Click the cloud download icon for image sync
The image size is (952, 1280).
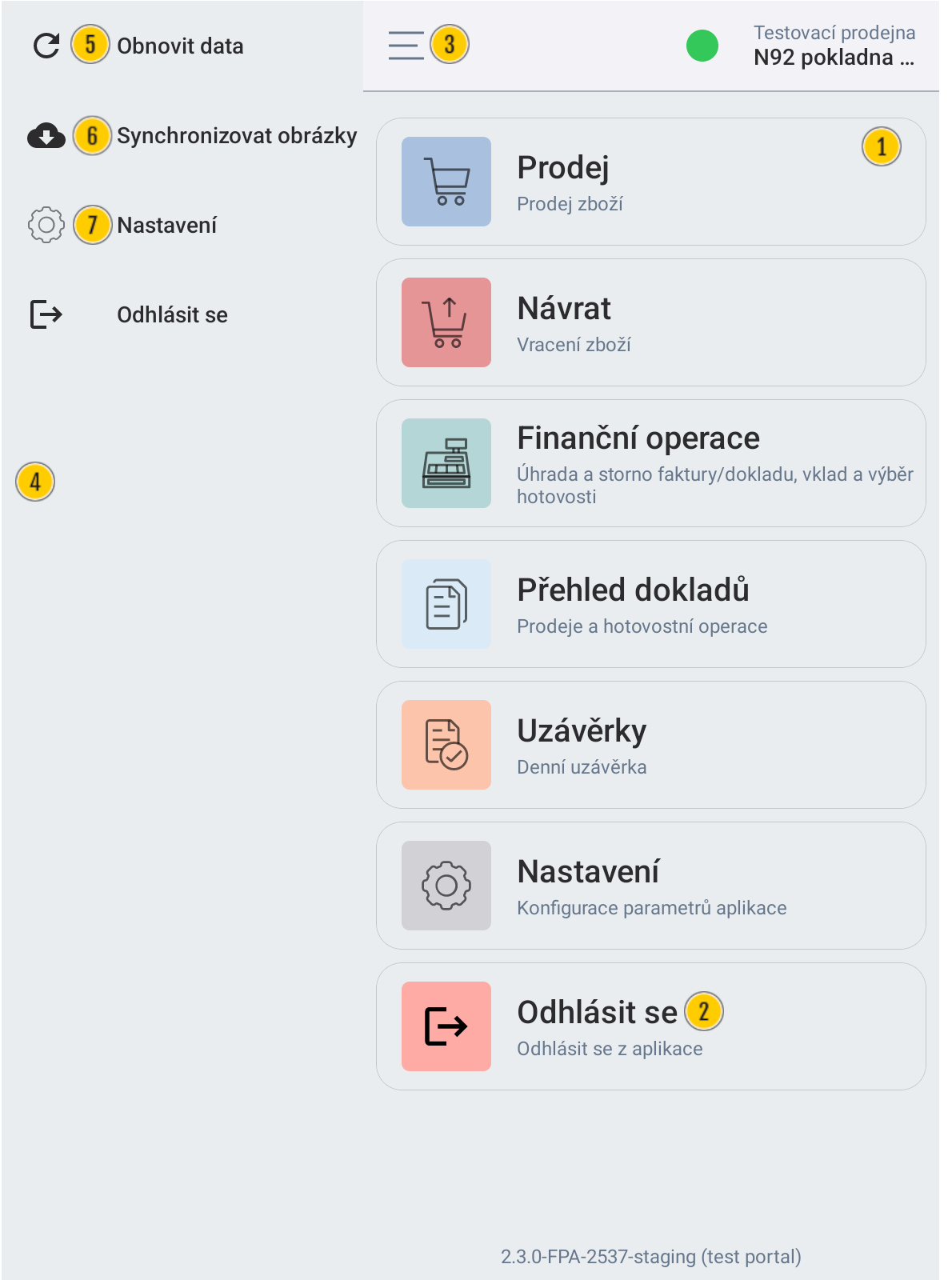pos(46,136)
